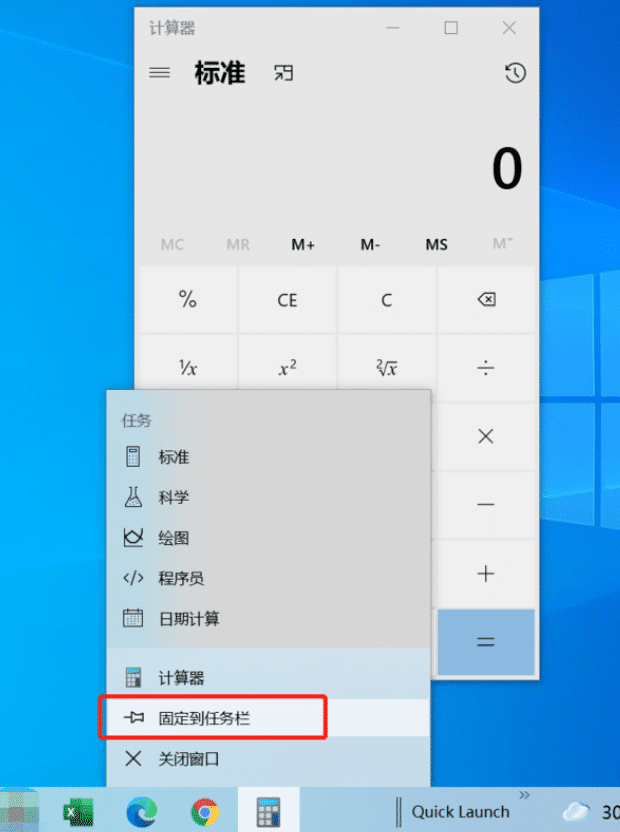Click the MR memory recall button
Image resolution: width=620 pixels, height=832 pixels.
[x=238, y=245]
